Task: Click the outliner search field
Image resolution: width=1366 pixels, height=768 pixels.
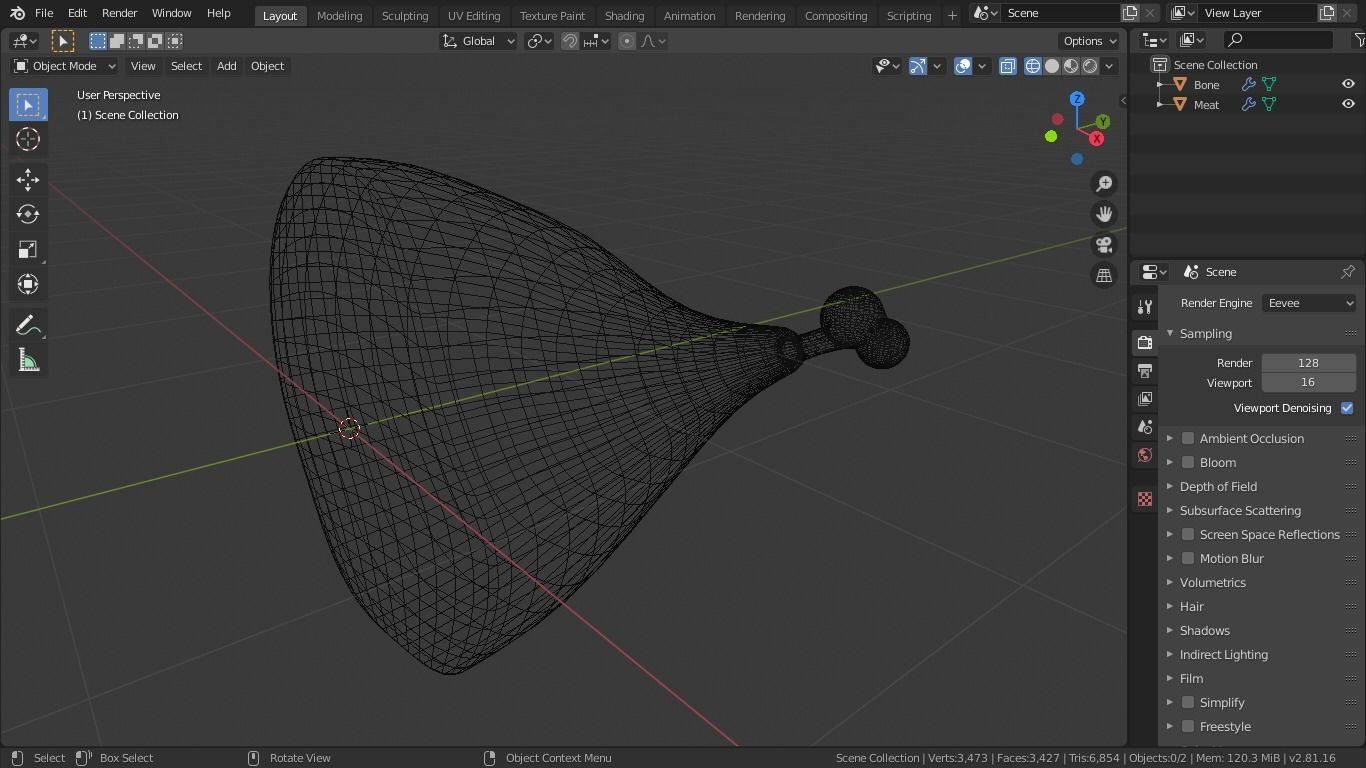Action: point(1279,40)
